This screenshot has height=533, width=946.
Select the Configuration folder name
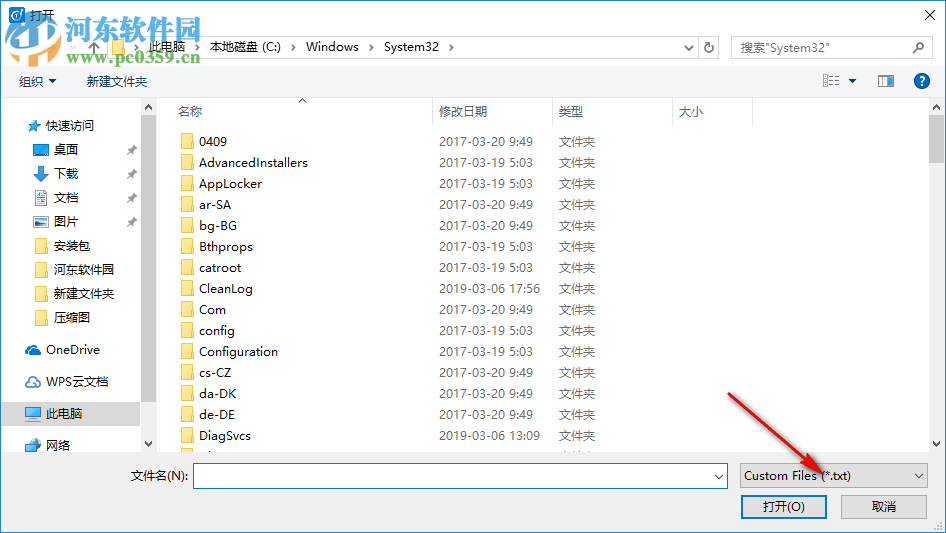coord(238,351)
